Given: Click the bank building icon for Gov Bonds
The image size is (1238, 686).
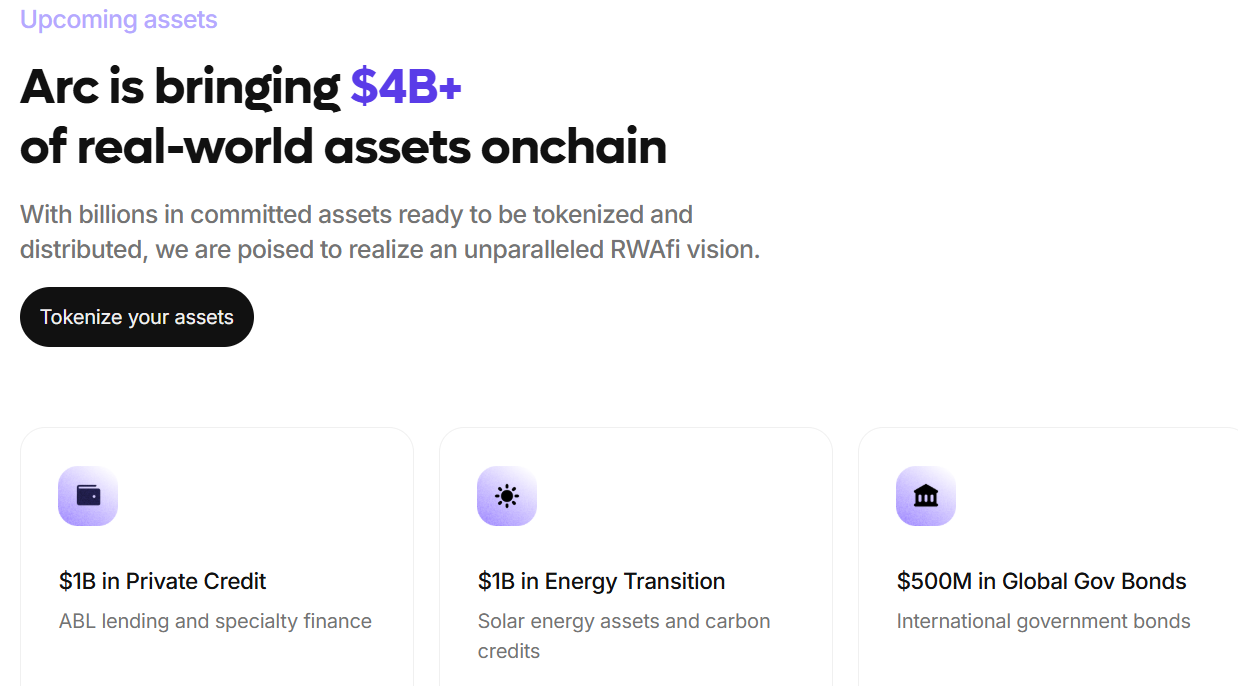Looking at the screenshot, I should [926, 496].
